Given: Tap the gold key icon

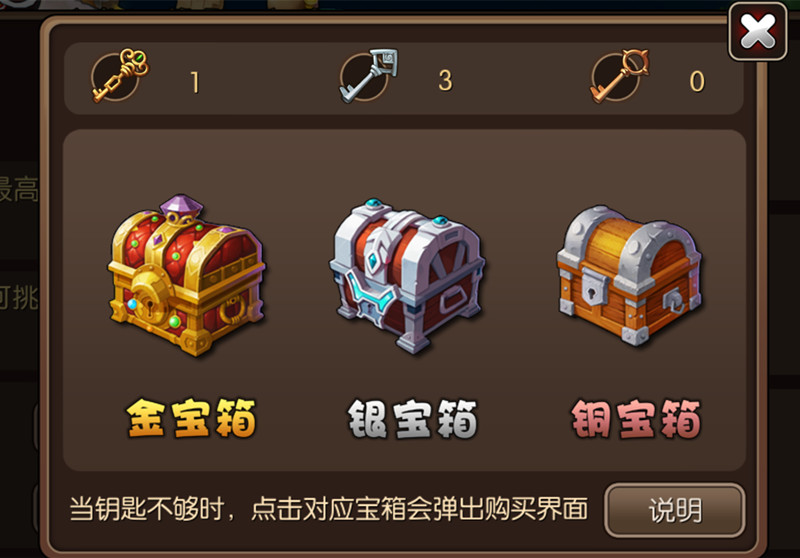Looking at the screenshot, I should (120, 75).
